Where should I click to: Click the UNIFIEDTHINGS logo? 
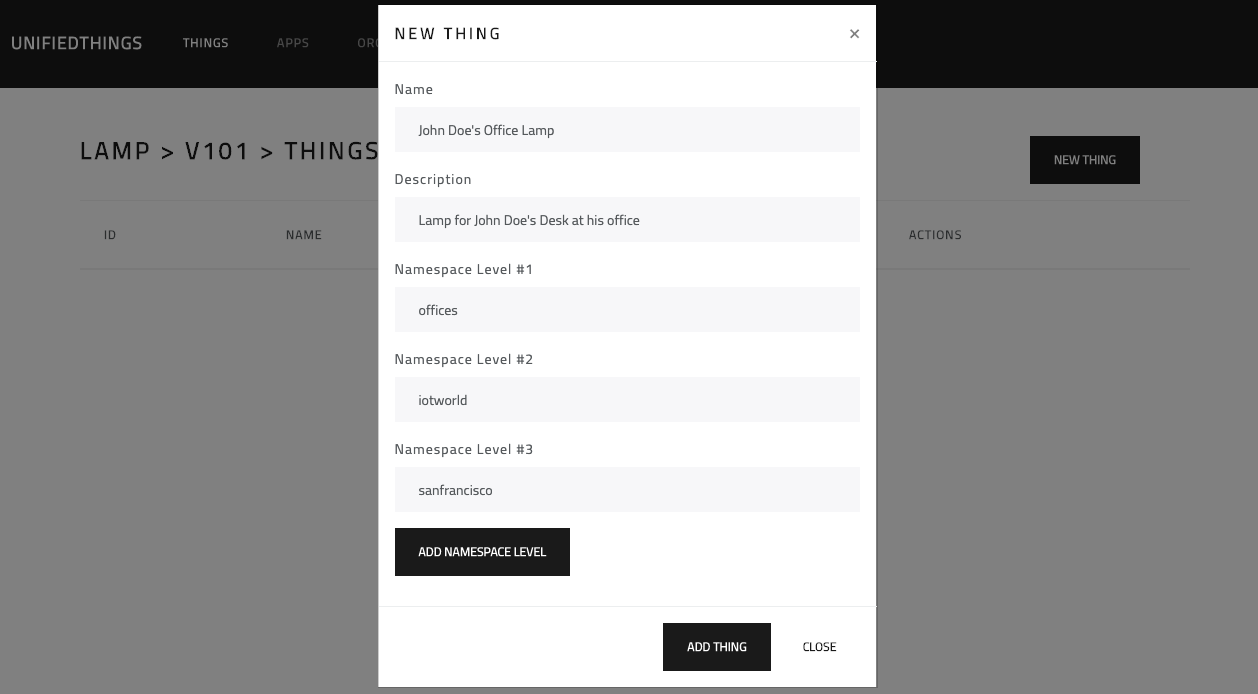[76, 43]
